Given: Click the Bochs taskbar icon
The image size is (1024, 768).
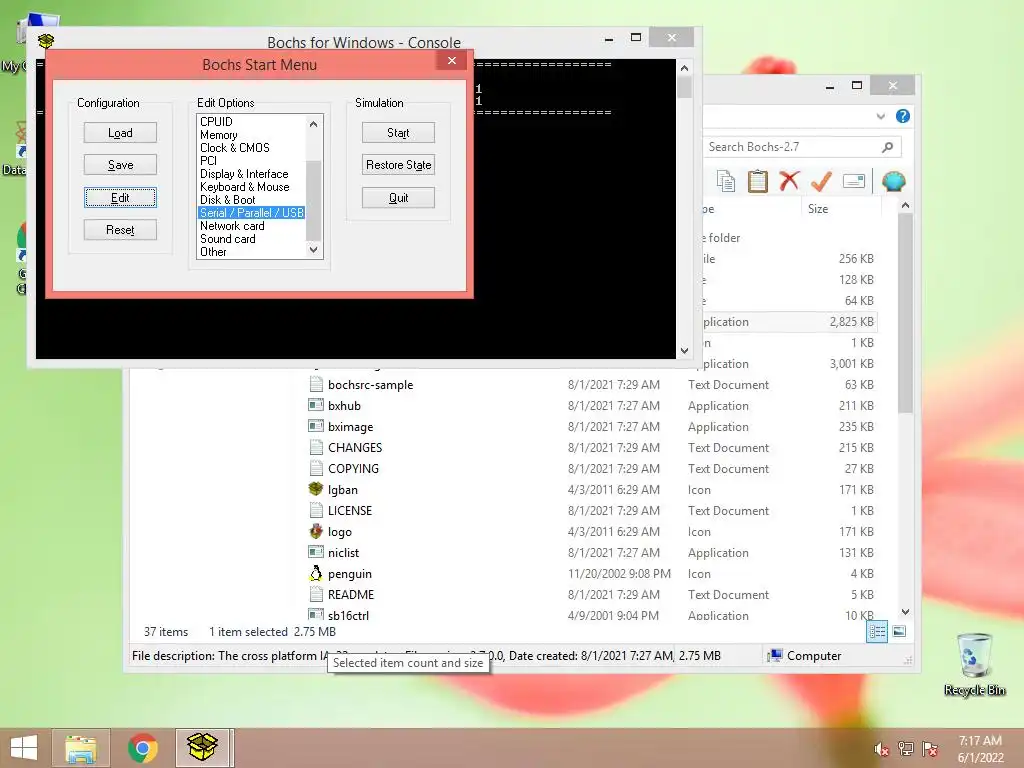Looking at the screenshot, I should 203,748.
